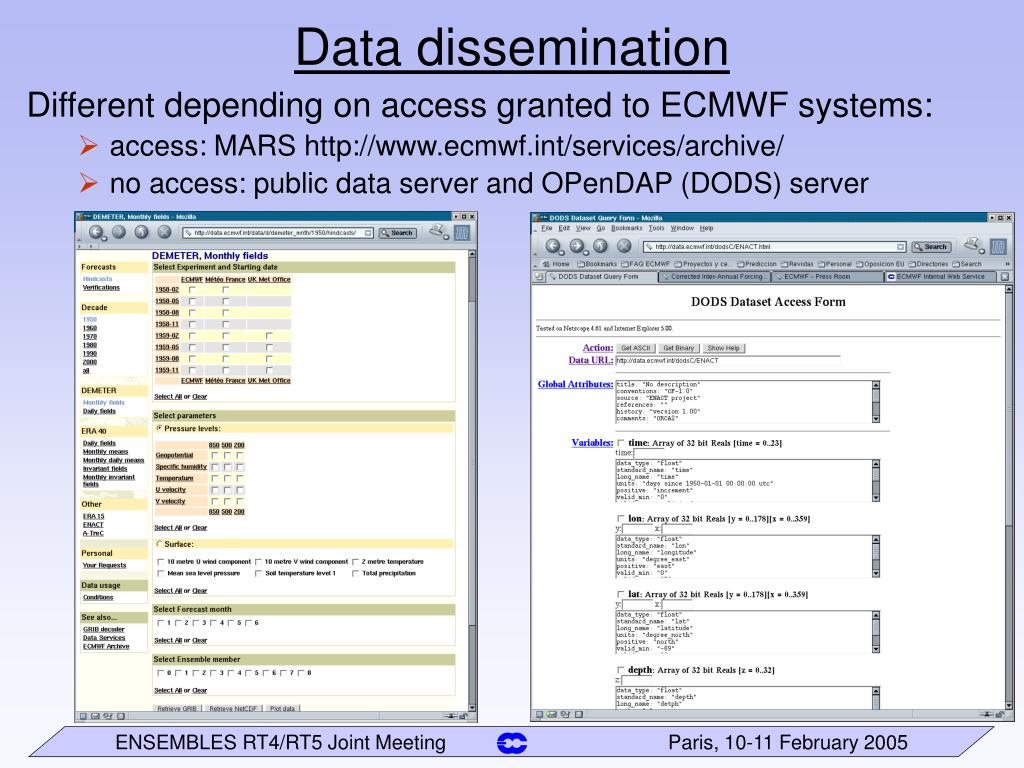Click ECMWF logo in slide footer
1024x768 pixels.
(x=512, y=743)
